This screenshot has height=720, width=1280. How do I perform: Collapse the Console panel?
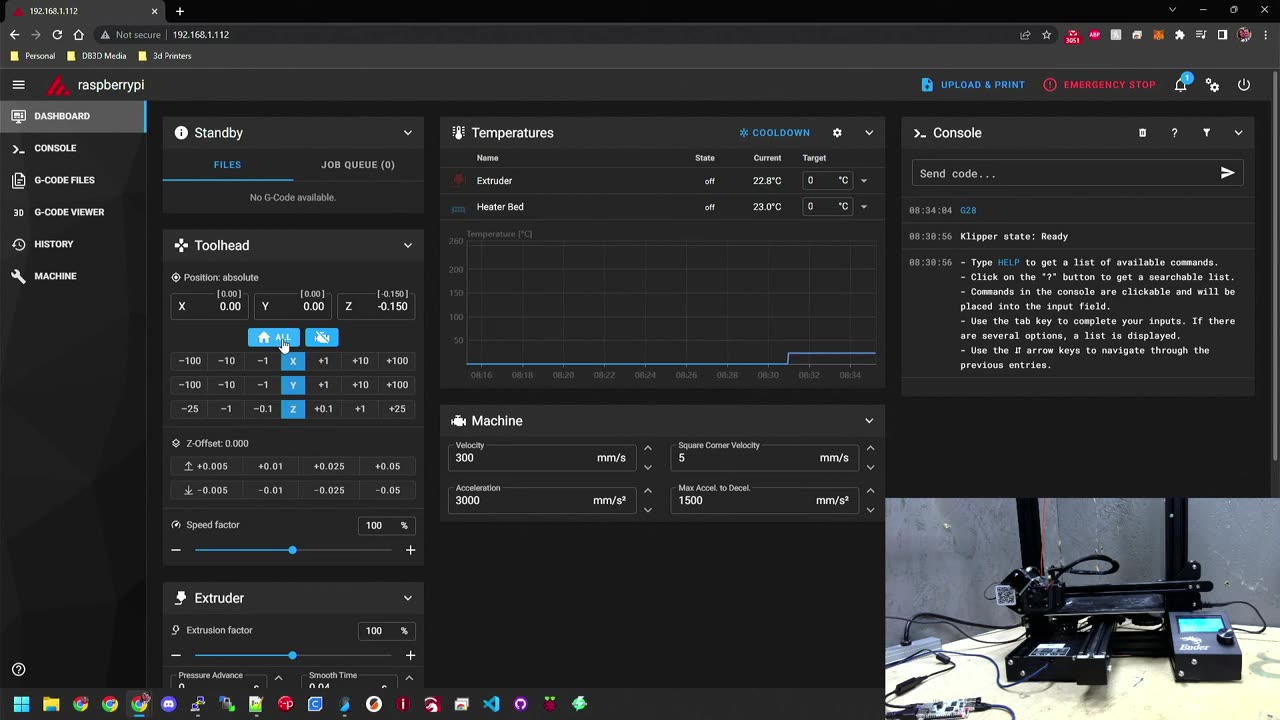[x=1238, y=133]
